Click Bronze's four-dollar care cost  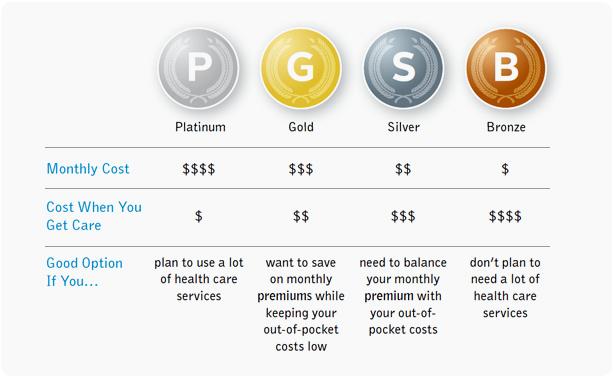point(505,216)
